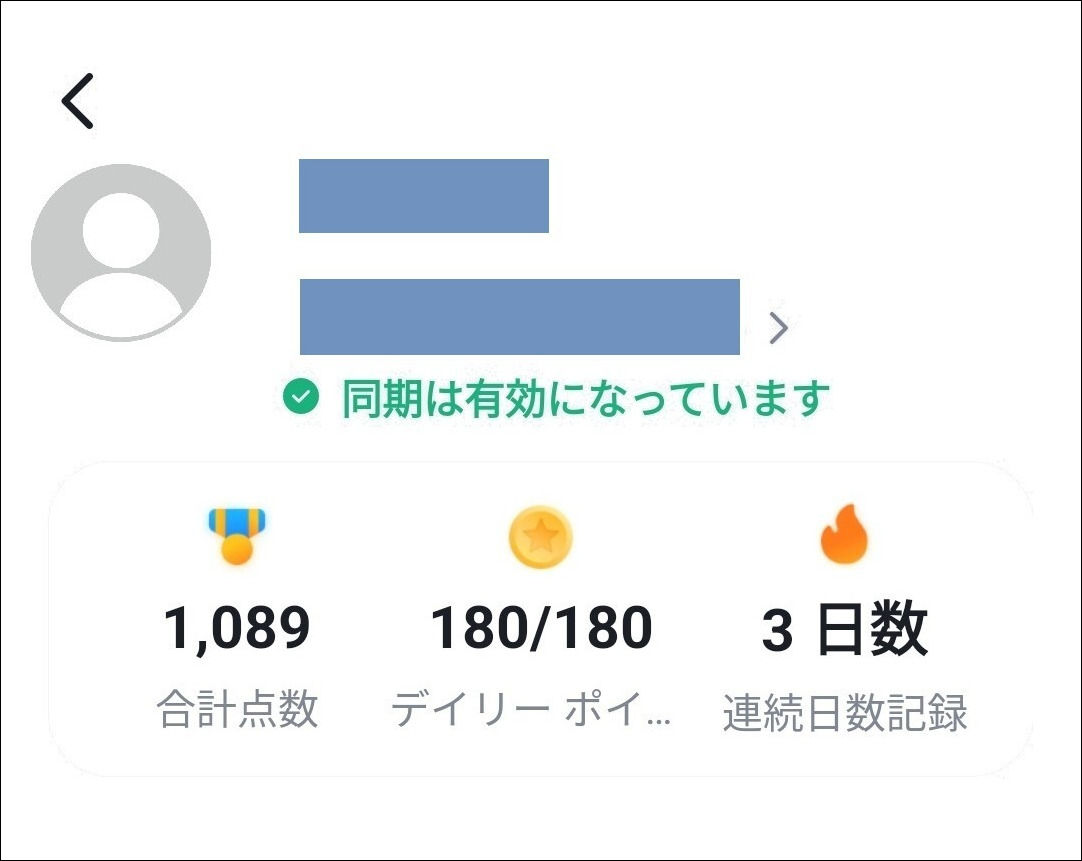1082x861 pixels.
Task: Open the 連続日数記録 label
Action: [845, 712]
